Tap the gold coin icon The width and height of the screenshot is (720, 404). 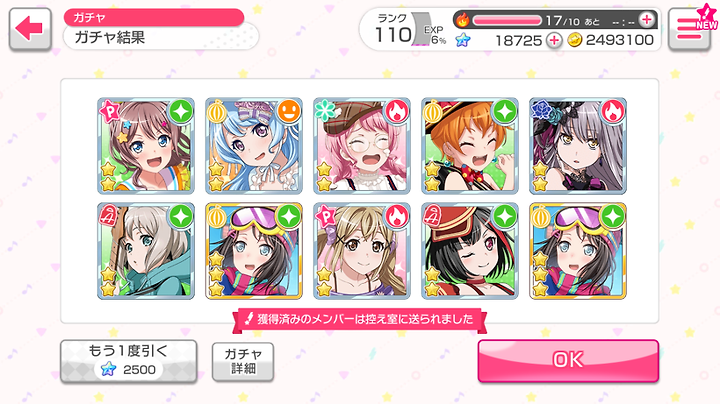[x=574, y=40]
